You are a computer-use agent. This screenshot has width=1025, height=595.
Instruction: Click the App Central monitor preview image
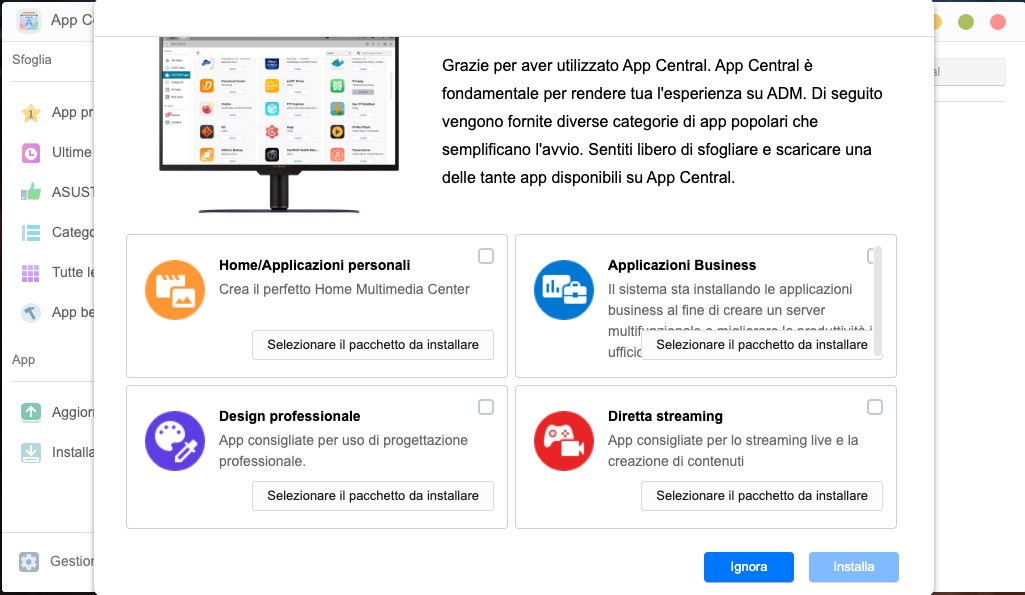pyautogui.click(x=279, y=124)
